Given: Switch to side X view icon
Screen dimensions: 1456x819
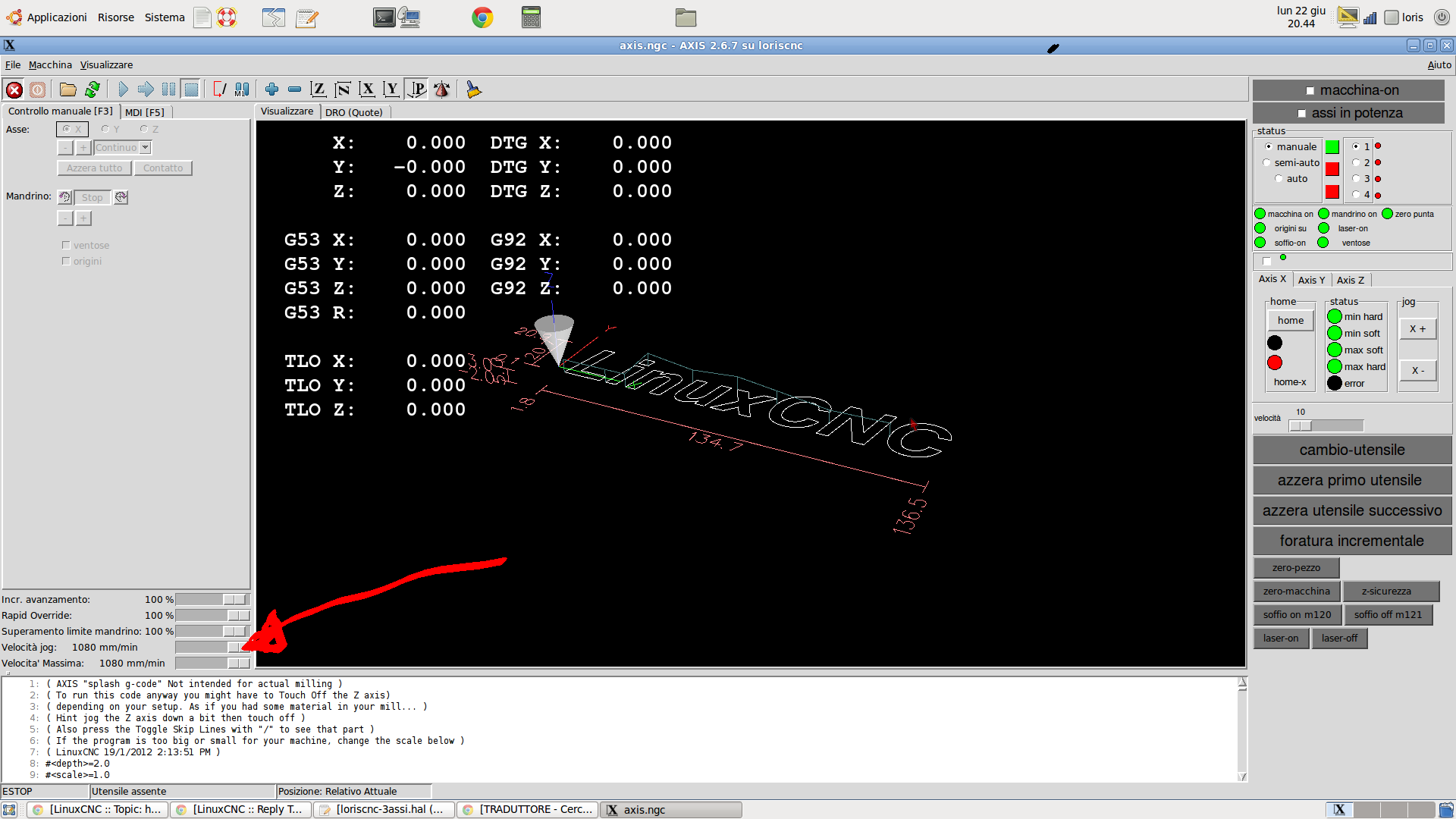Looking at the screenshot, I should click(367, 90).
